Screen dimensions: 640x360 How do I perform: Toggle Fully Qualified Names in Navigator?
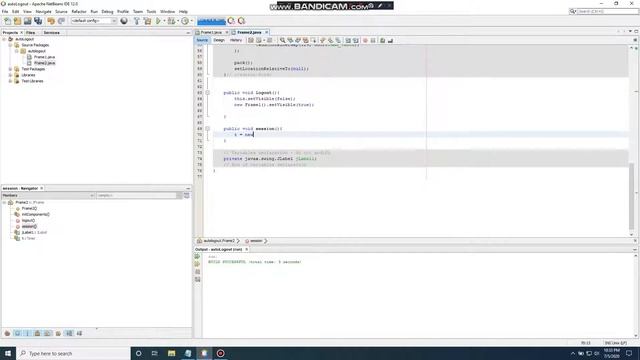coord(58,333)
